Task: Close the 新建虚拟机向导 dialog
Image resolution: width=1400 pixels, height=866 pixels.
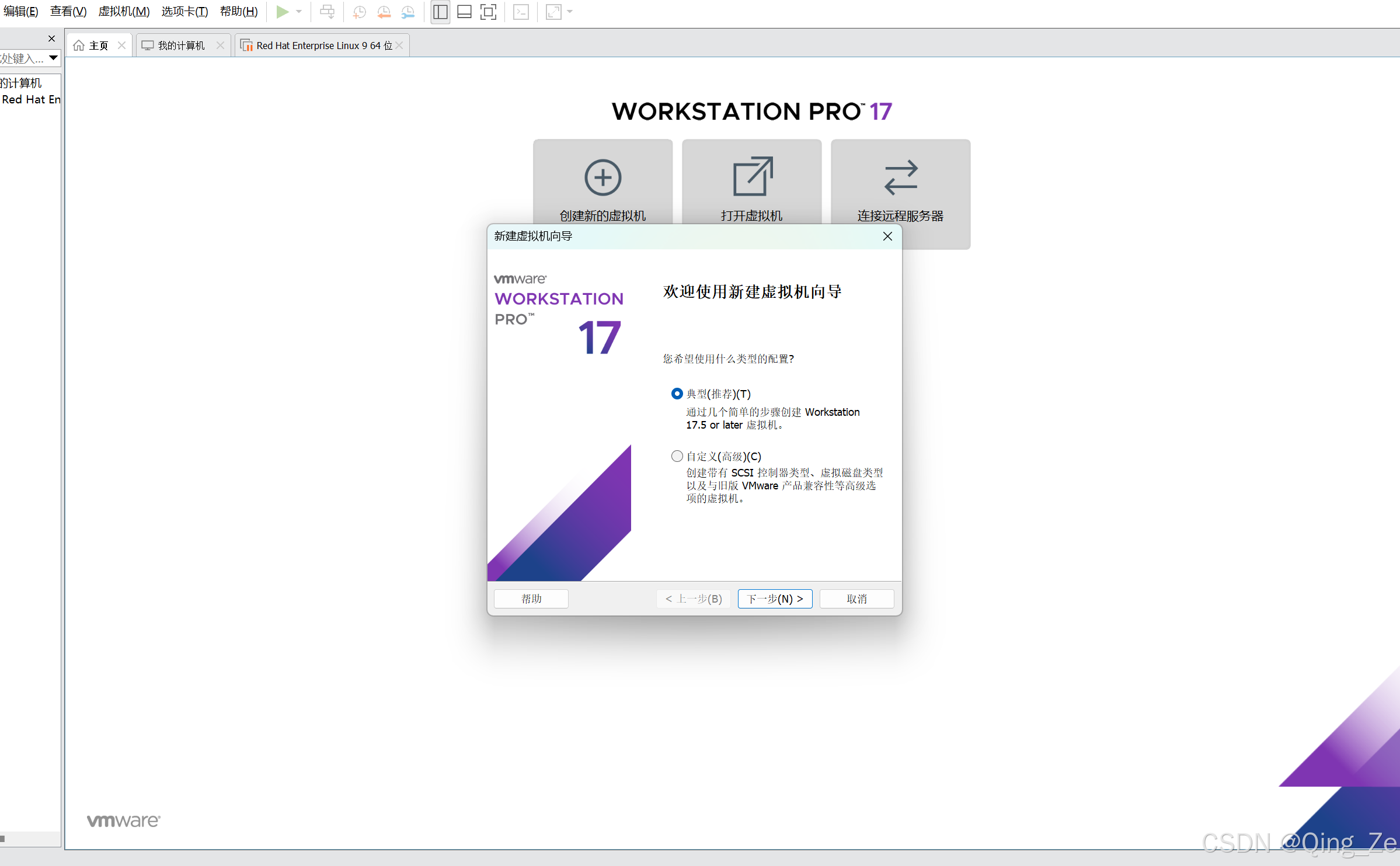Action: point(887,236)
